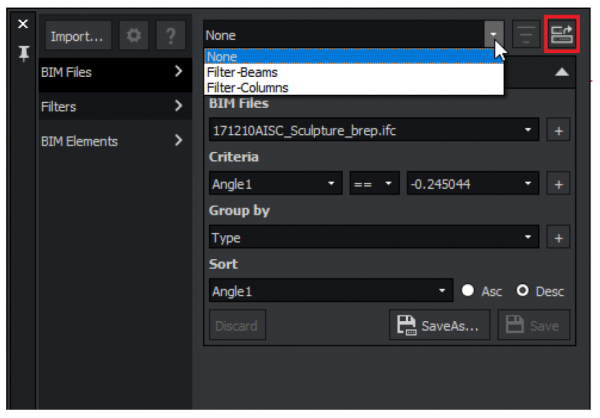Choose Filter-Columns from the dropdown list
This screenshot has height=418, width=600.
pyautogui.click(x=247, y=87)
